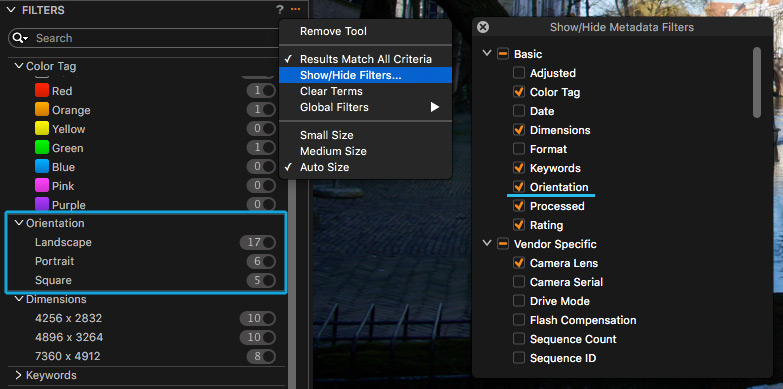The height and width of the screenshot is (389, 783).
Task: Enable the Camera Serial checkbox
Action: click(519, 282)
